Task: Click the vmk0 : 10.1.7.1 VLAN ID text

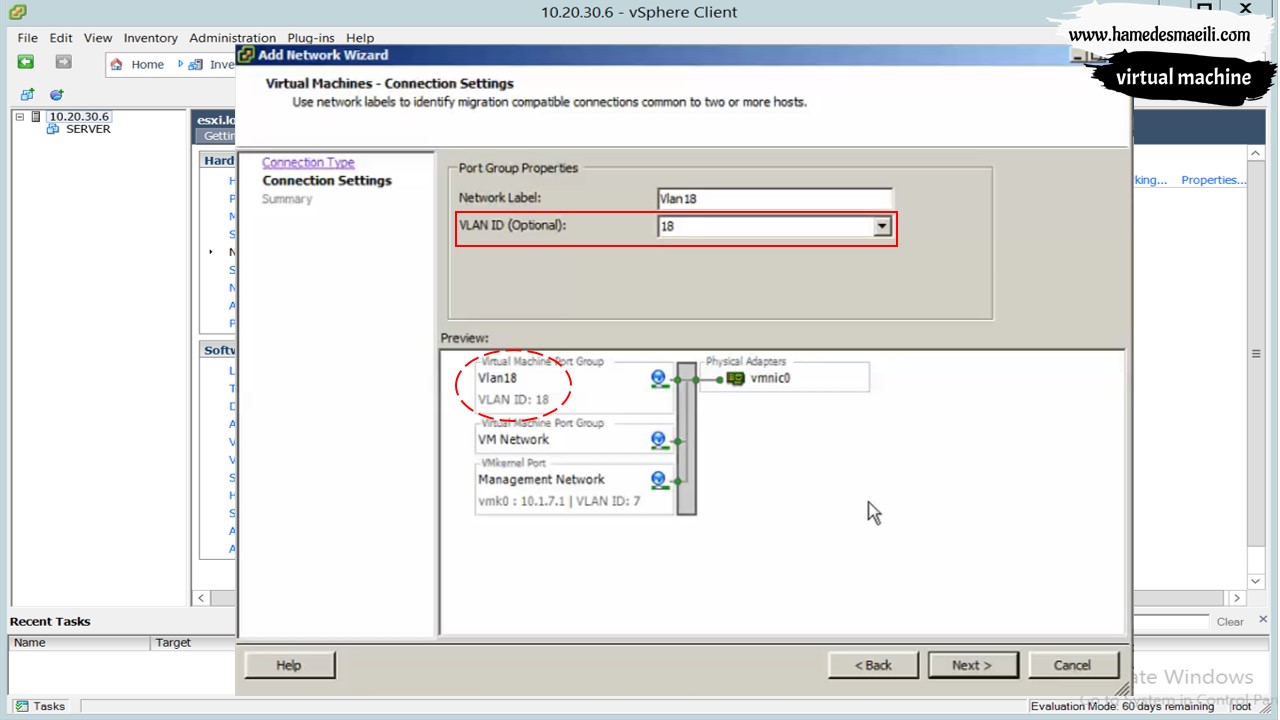Action: (559, 501)
